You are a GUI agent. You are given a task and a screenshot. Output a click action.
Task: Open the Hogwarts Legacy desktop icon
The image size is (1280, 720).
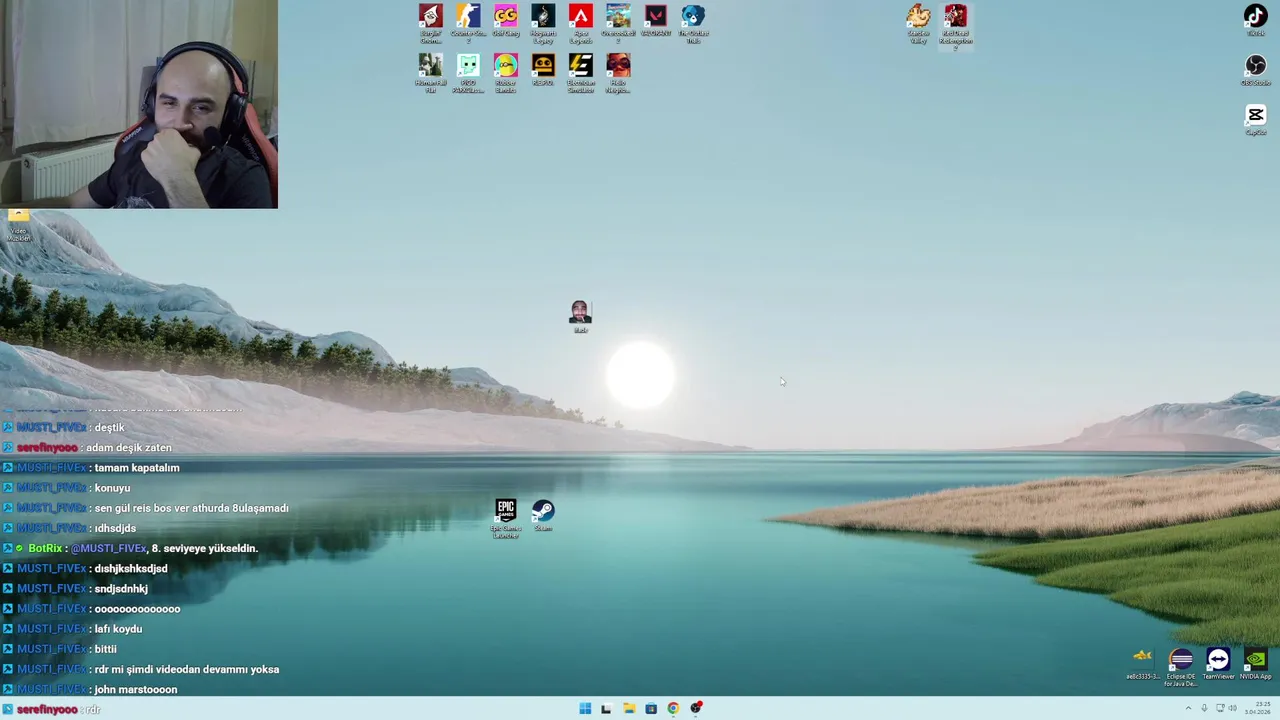543,24
